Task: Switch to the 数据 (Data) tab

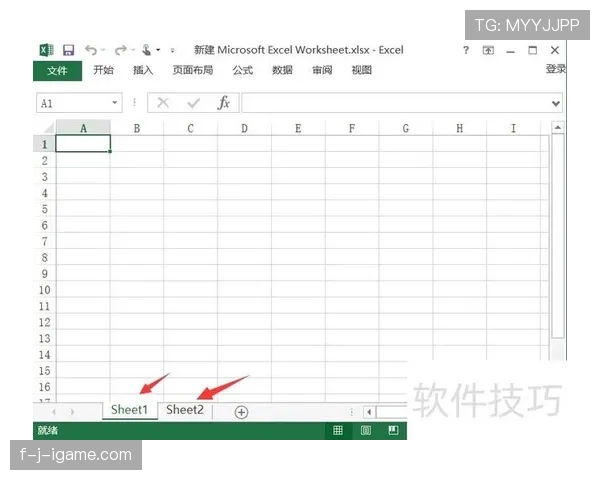Action: (282, 70)
